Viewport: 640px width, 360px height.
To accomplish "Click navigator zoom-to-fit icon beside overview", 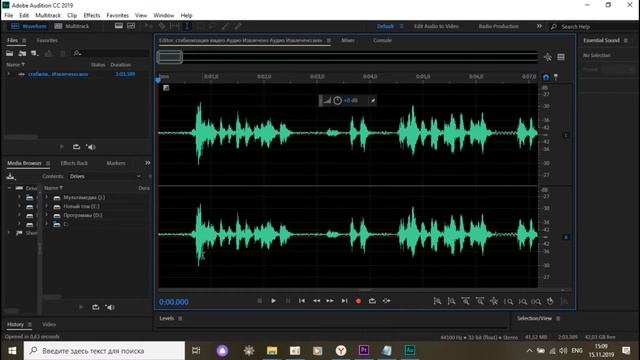I will (548, 57).
